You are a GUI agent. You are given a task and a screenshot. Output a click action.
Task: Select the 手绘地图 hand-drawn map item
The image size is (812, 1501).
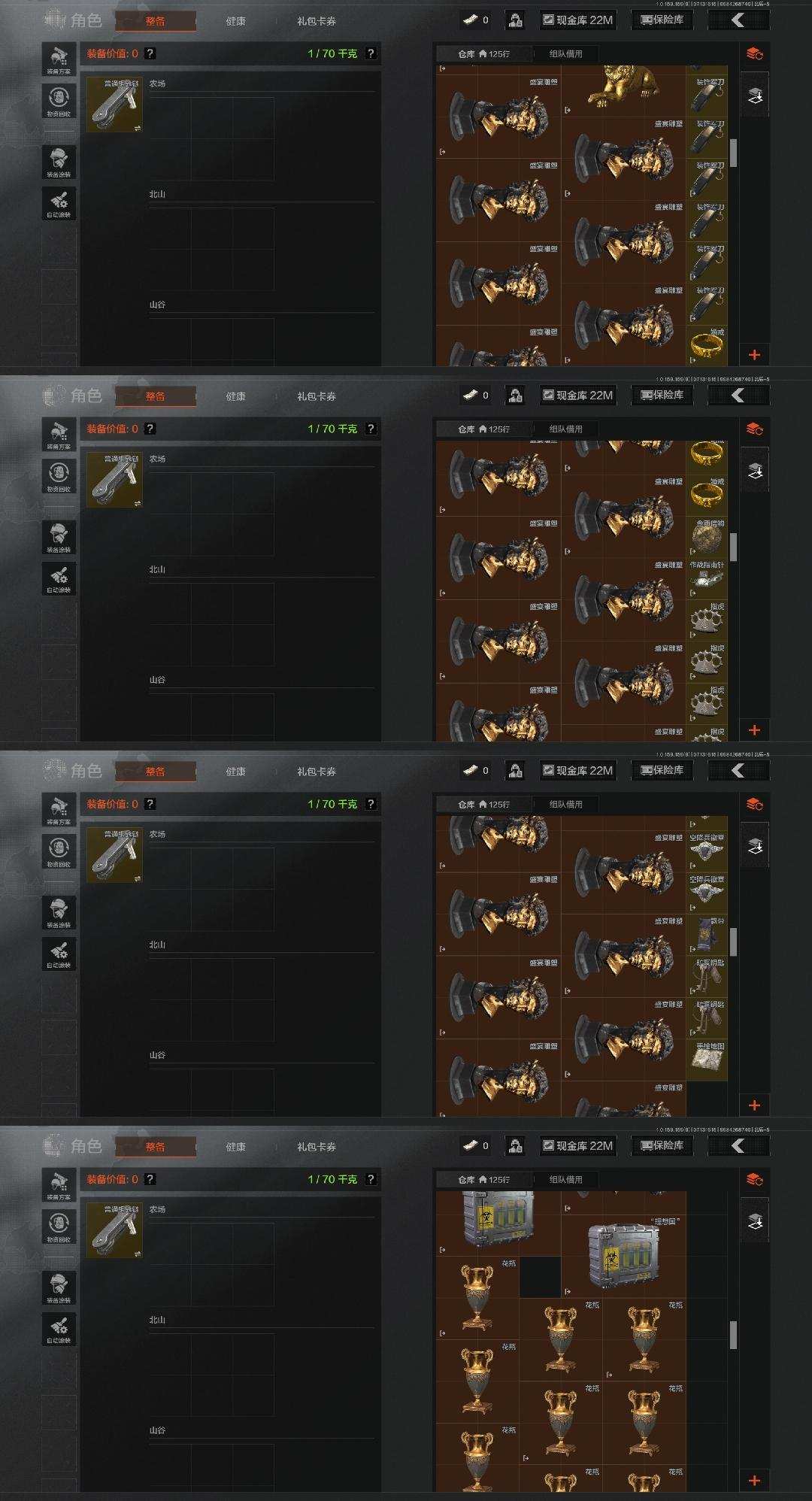[x=707, y=1060]
